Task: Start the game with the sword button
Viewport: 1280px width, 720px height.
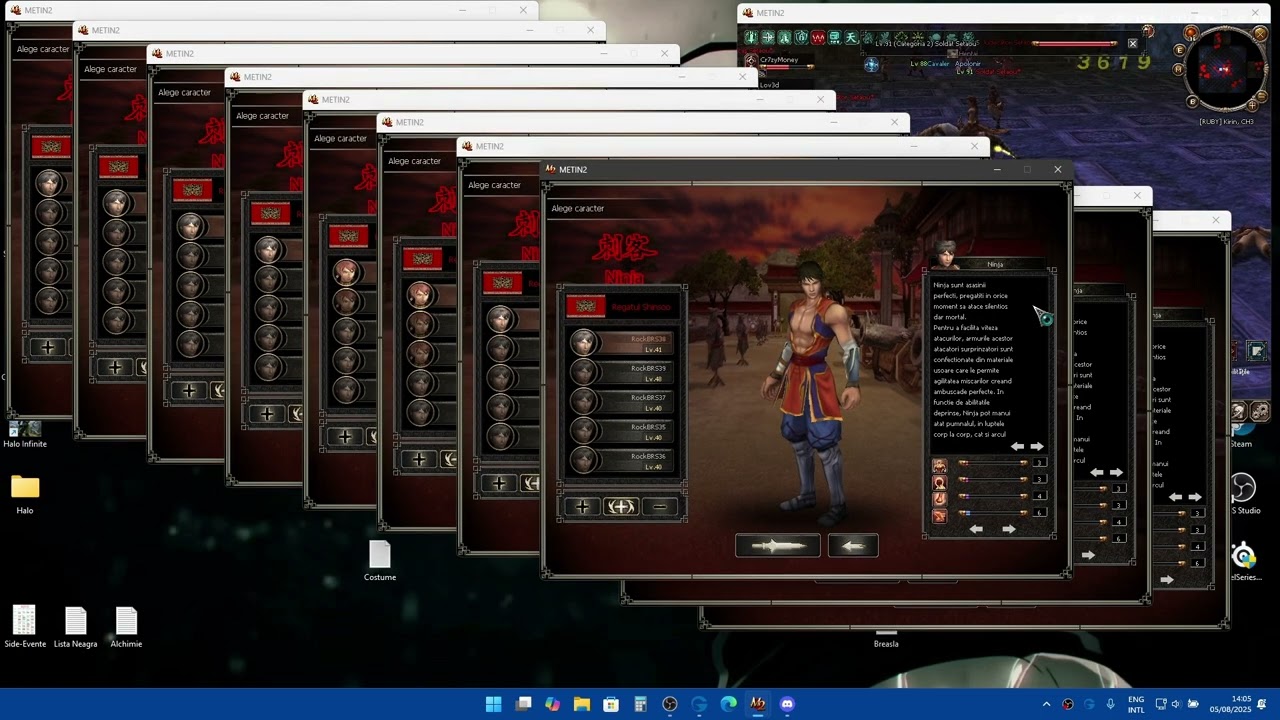Action: 777,545
